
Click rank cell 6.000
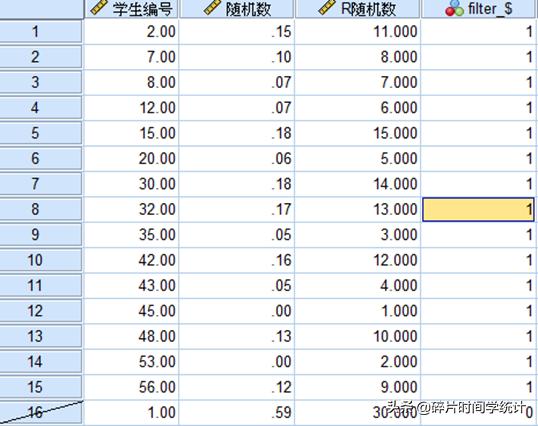[358, 108]
